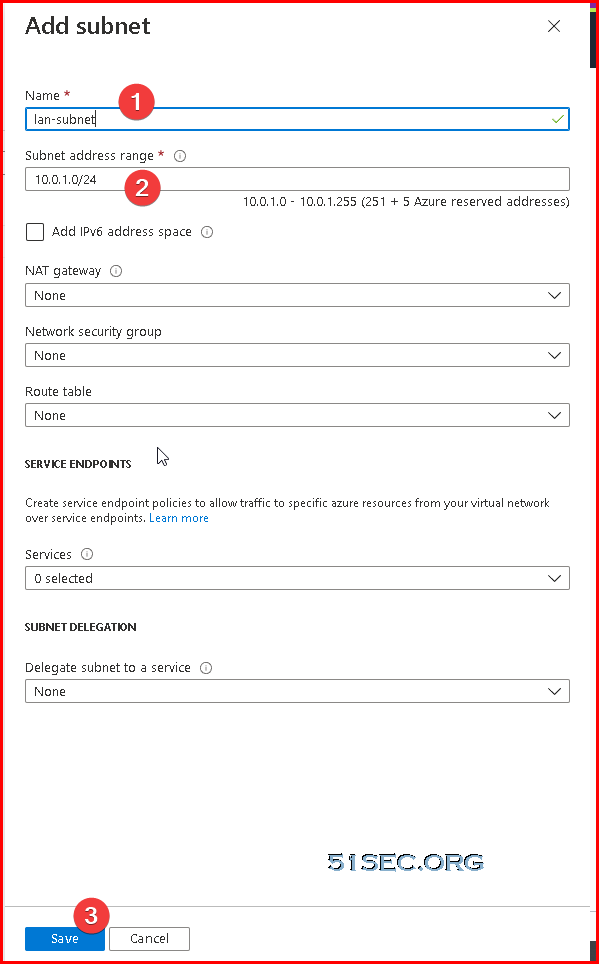Open Delegate subnet to a service dropdown
599x964 pixels.
click(x=297, y=691)
